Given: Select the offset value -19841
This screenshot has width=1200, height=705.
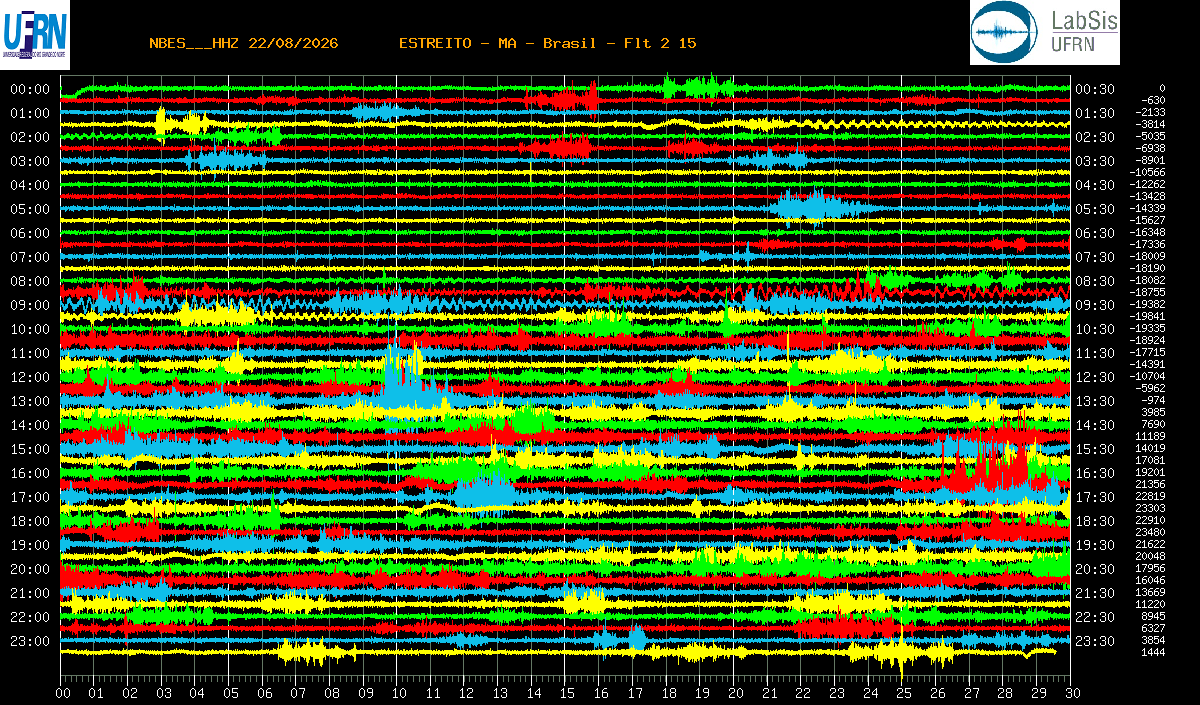Looking at the screenshot, I should point(1147,316).
